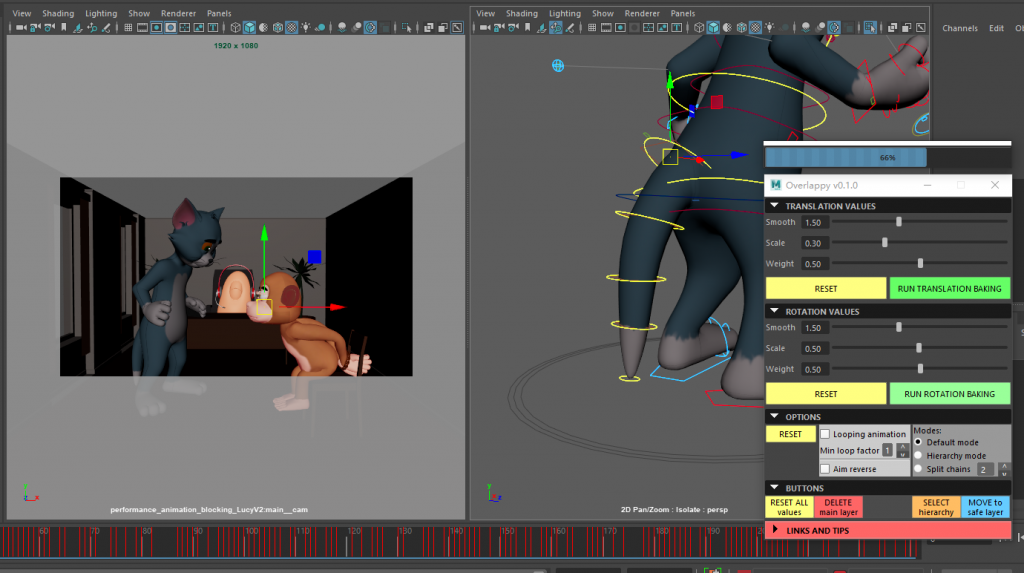Select Default mode radio button

pyautogui.click(x=918, y=442)
